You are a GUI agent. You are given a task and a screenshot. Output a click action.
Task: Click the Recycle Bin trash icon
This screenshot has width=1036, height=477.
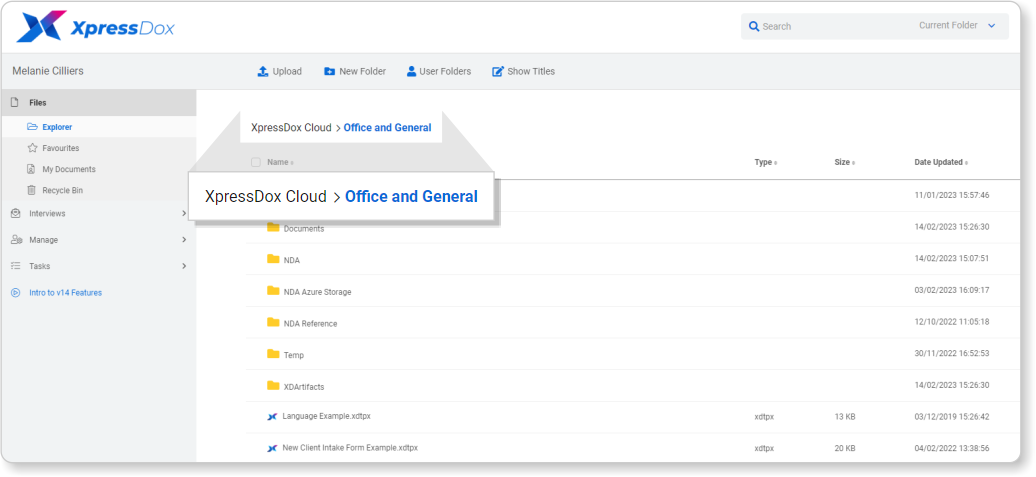tap(31, 190)
